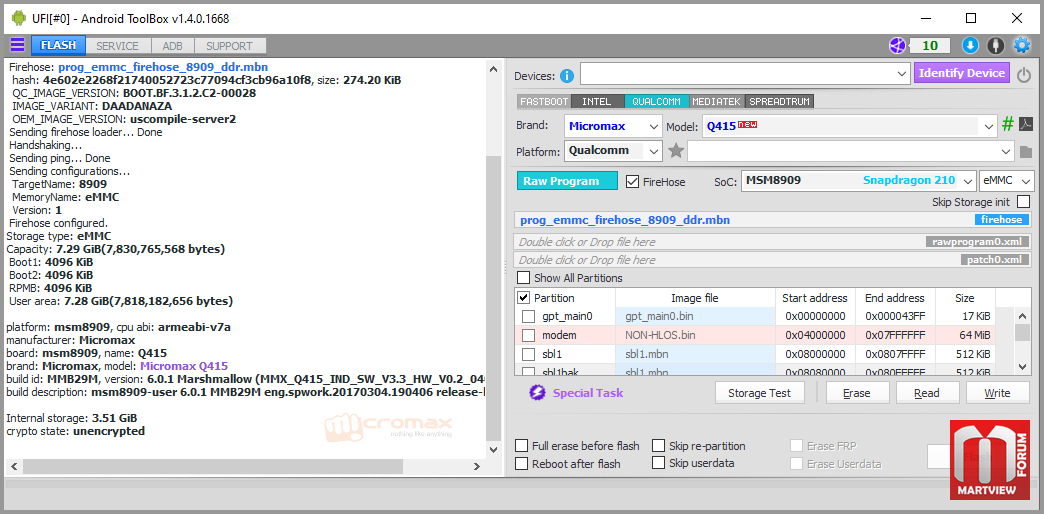Check Show All Partitions
The height and width of the screenshot is (514, 1044).
pos(524,278)
